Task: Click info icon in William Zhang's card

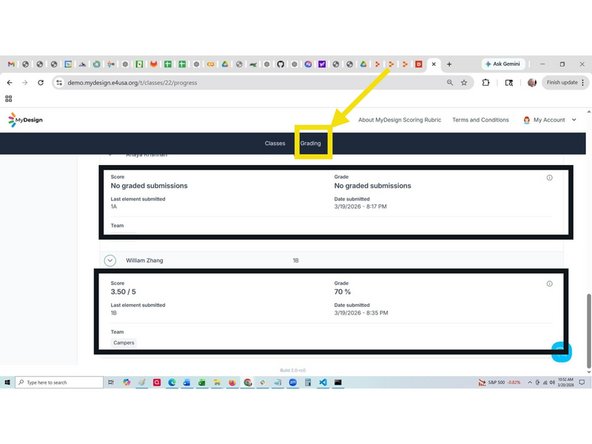Action: pos(549,284)
